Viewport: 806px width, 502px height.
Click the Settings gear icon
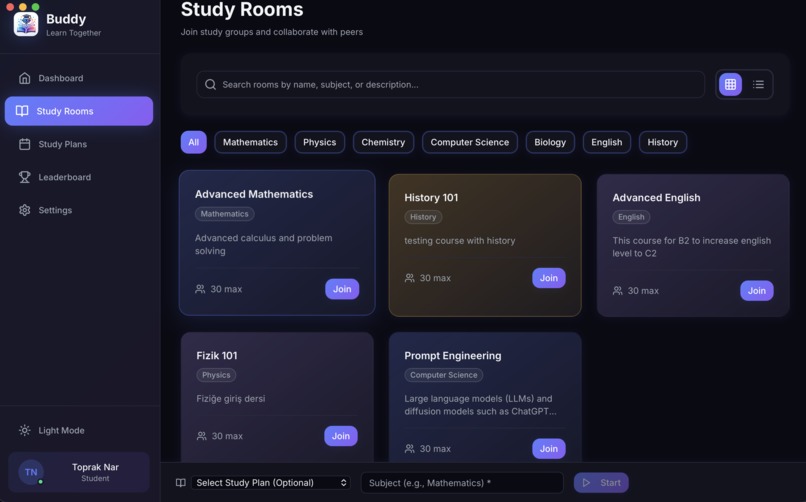click(24, 210)
